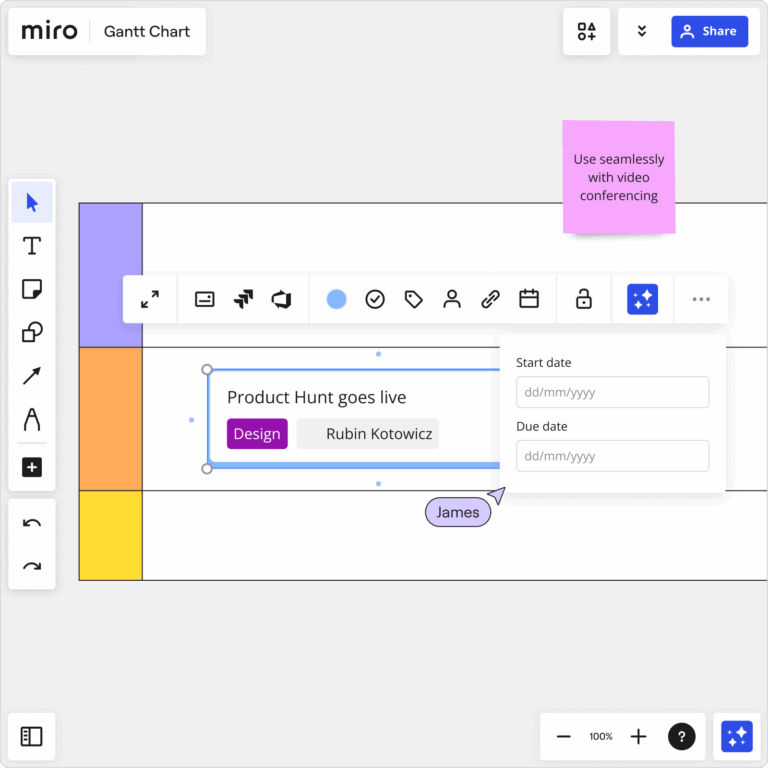Switch card type with card icon

pos(204,299)
